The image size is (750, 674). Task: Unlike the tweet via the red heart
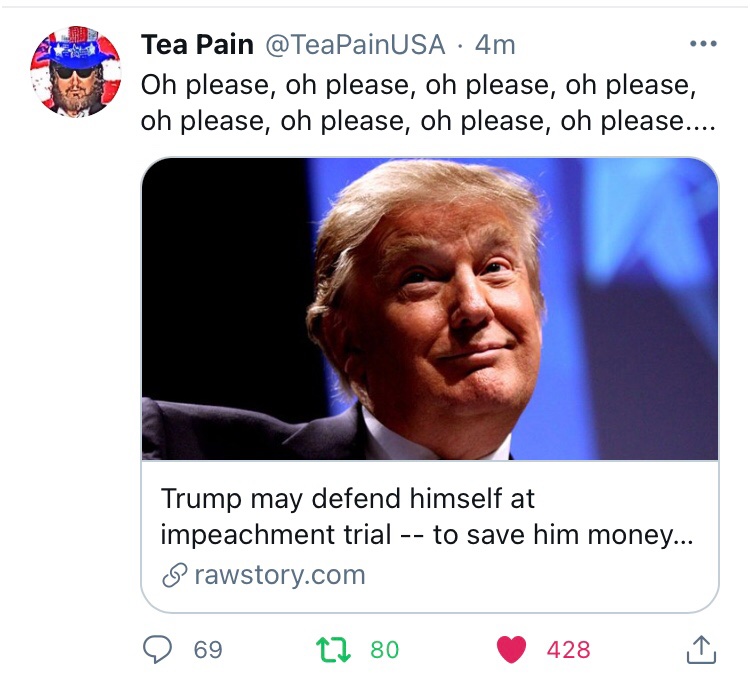click(512, 650)
